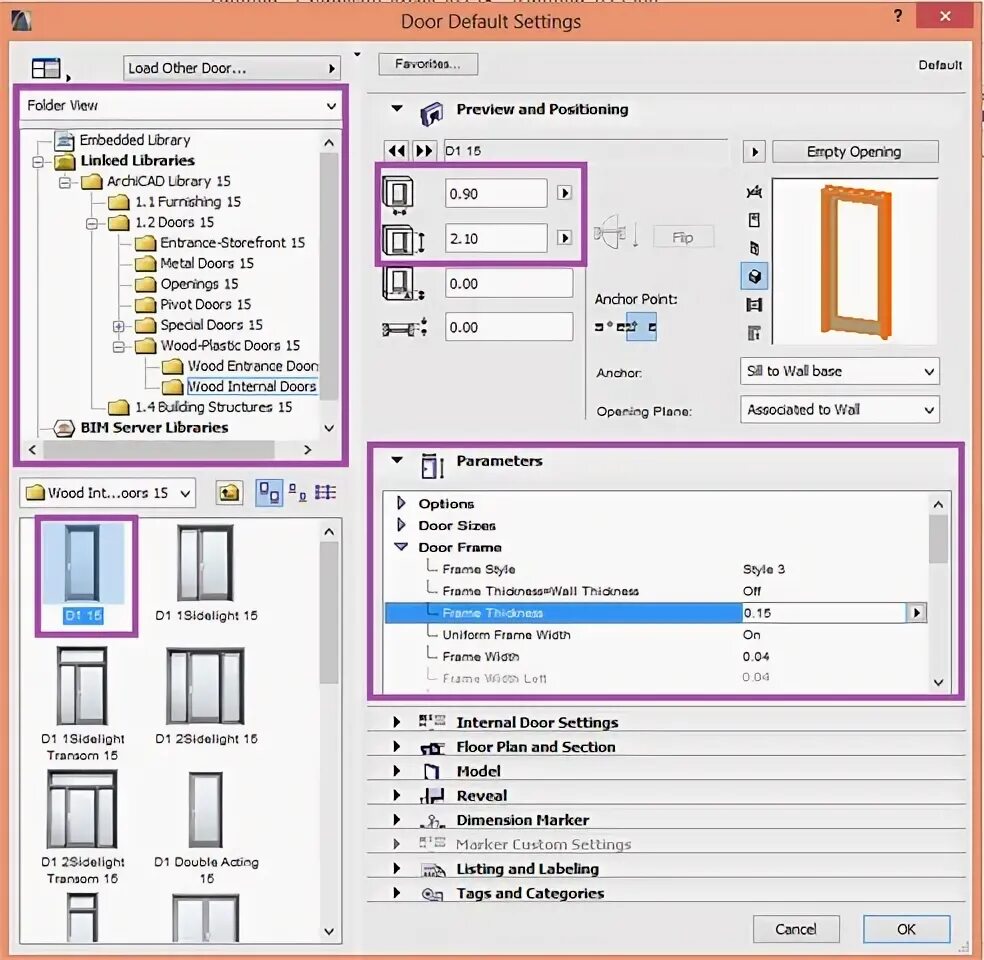Click the Parameters panel icon
The image size is (984, 960).
[432, 466]
